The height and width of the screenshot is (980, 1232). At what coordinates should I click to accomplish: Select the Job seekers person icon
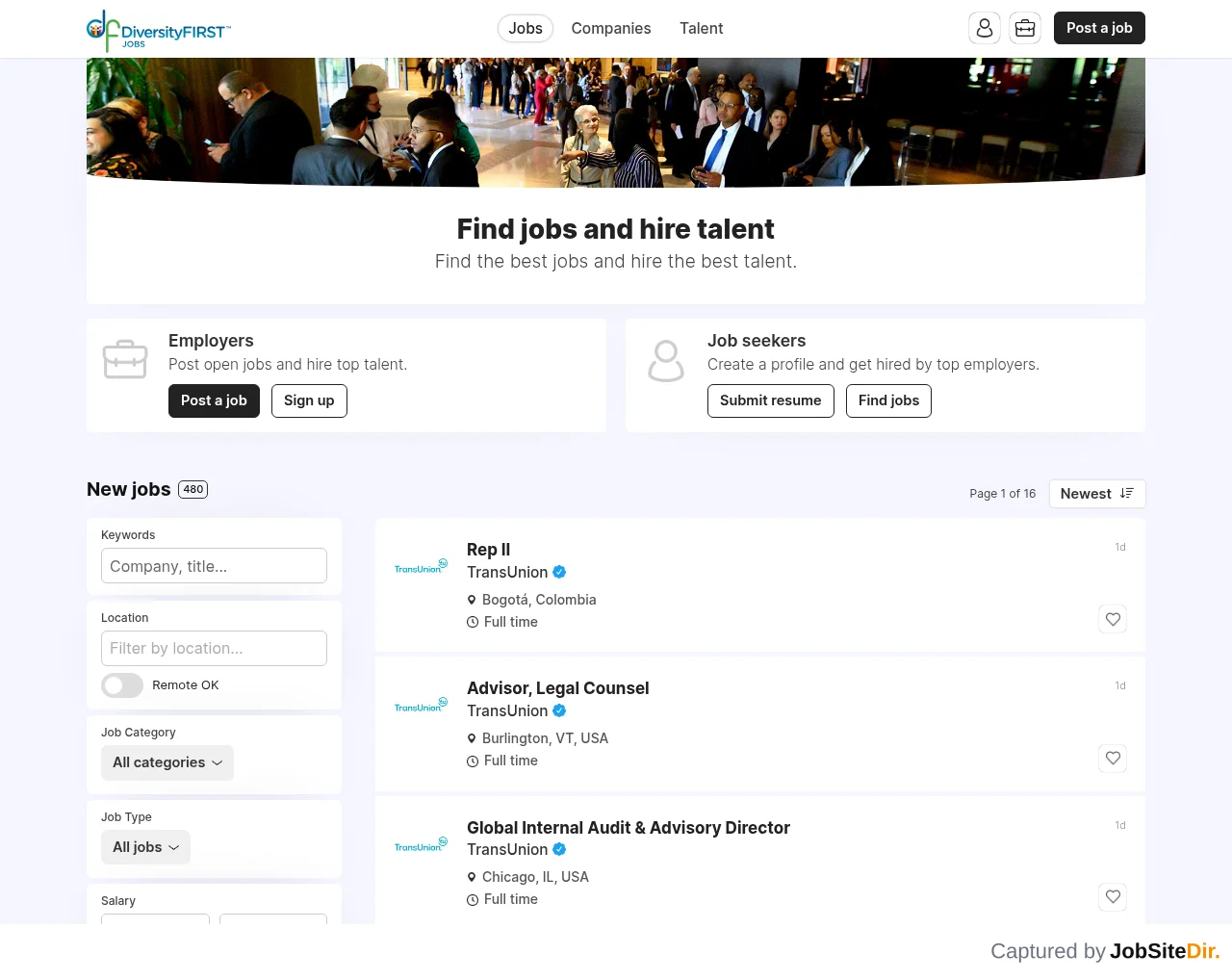coord(665,361)
